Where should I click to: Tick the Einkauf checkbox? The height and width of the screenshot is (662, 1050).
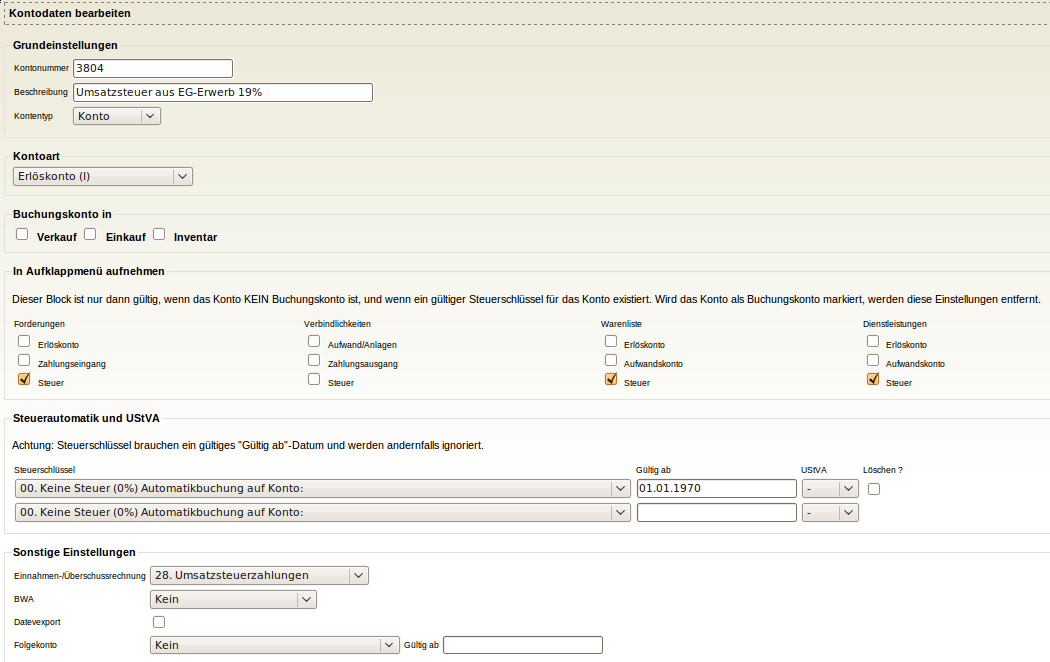[x=90, y=234]
